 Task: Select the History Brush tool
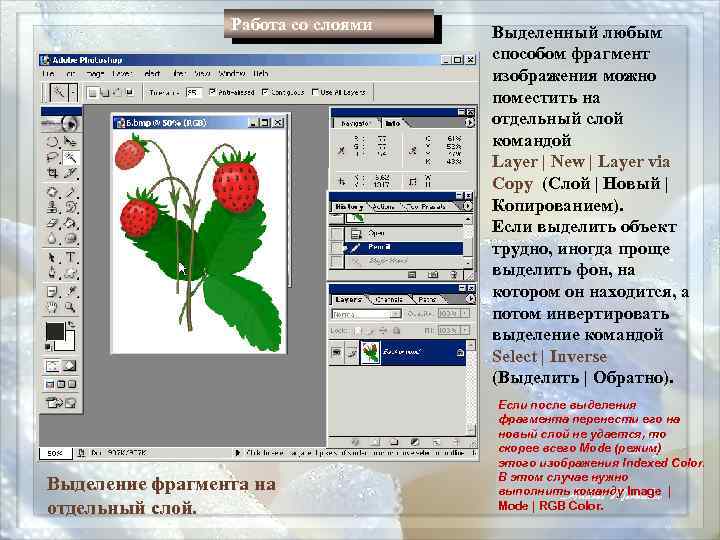(x=70, y=207)
